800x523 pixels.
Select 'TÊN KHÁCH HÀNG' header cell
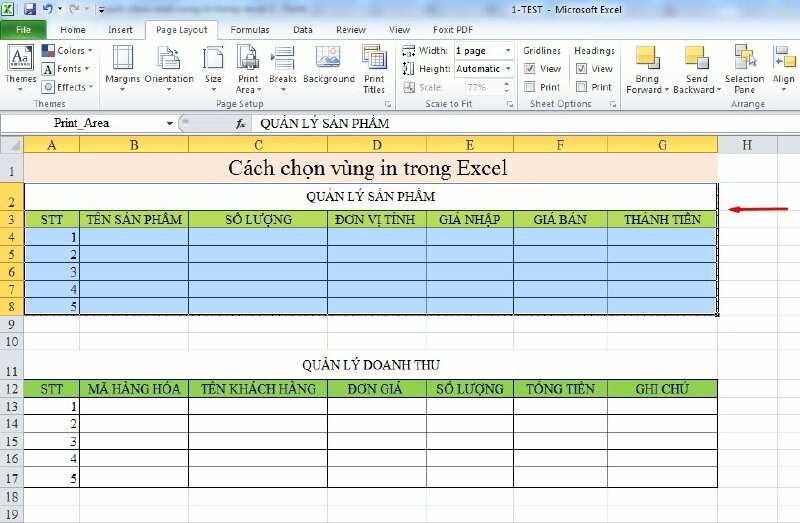[x=258, y=389]
